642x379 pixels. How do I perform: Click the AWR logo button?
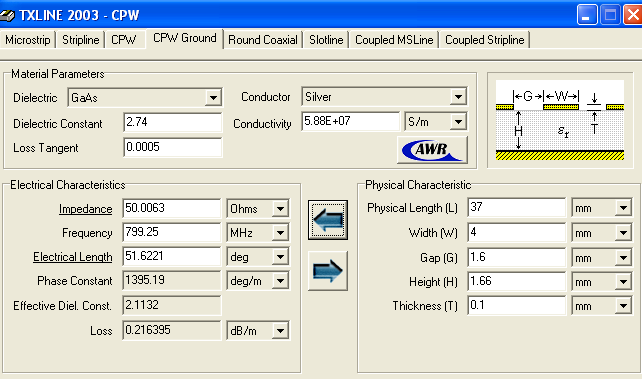point(432,150)
